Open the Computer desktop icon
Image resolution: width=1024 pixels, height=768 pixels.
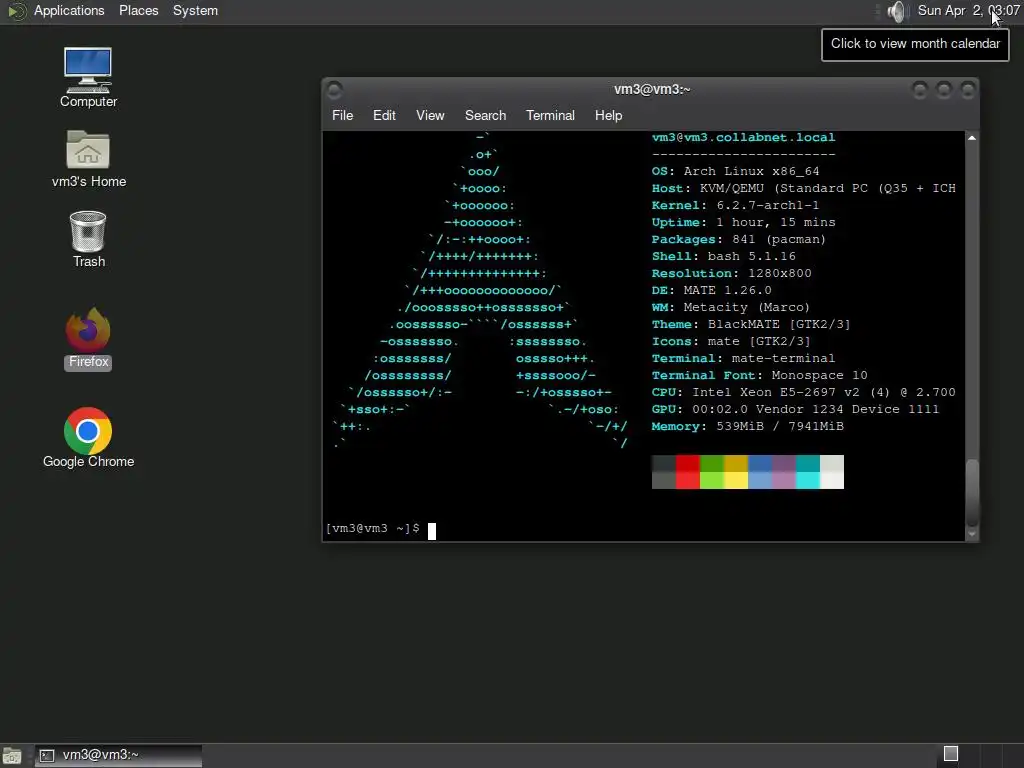(88, 77)
